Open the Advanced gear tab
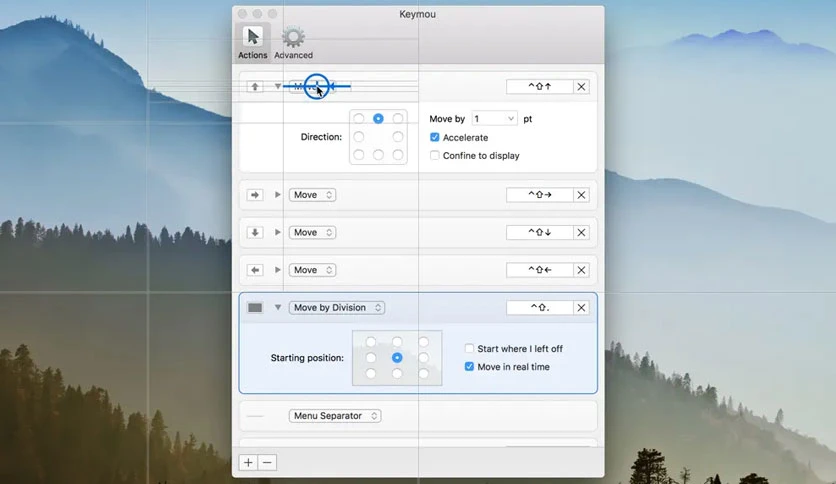This screenshot has width=836, height=484. pos(293,42)
